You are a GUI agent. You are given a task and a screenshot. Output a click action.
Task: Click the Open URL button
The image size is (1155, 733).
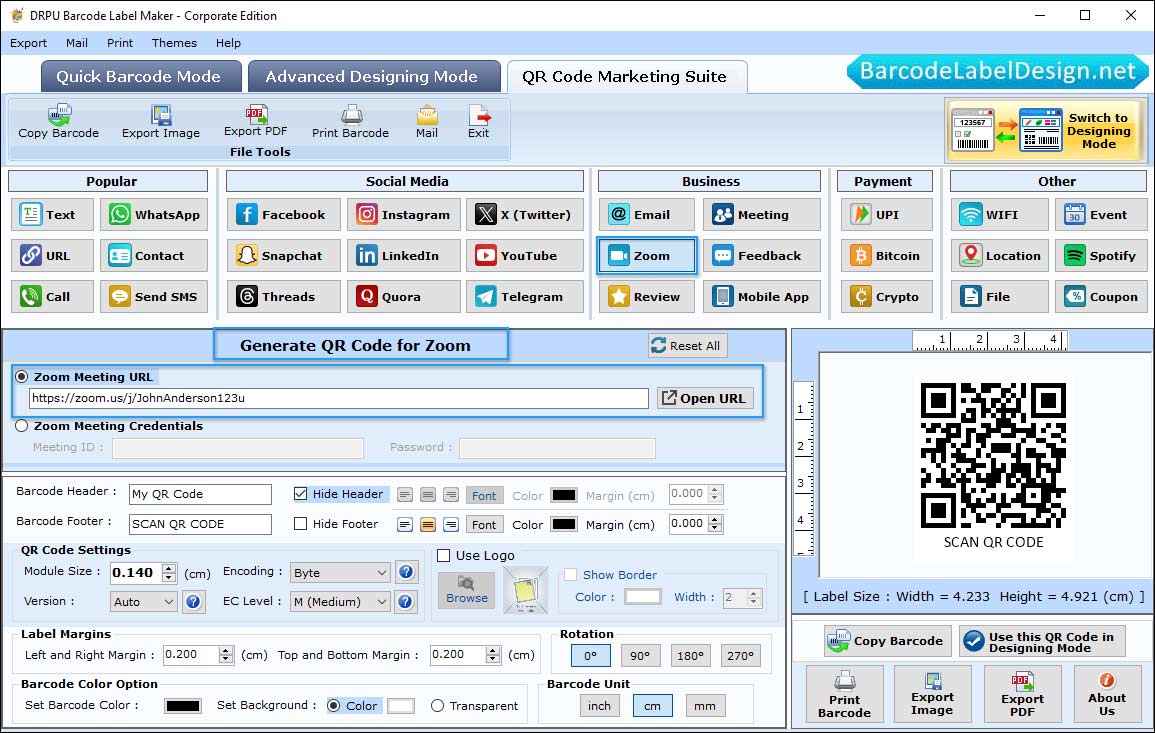705,398
